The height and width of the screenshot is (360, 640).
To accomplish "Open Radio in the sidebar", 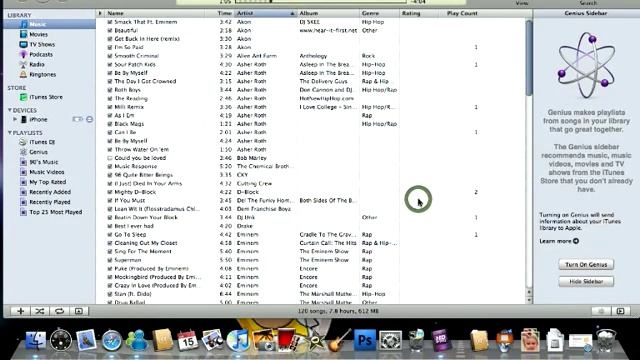I will click(37, 64).
